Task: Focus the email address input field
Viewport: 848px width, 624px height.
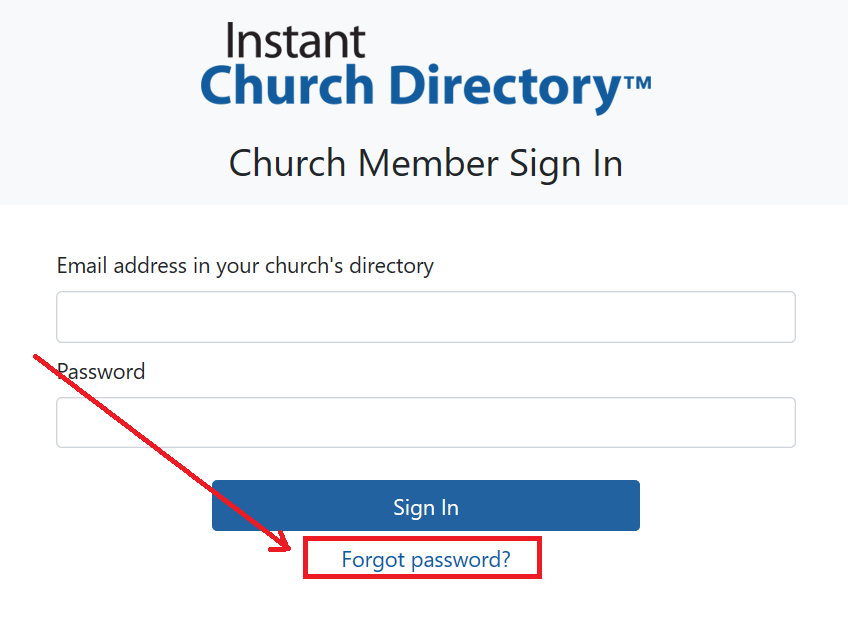Action: pyautogui.click(x=426, y=317)
